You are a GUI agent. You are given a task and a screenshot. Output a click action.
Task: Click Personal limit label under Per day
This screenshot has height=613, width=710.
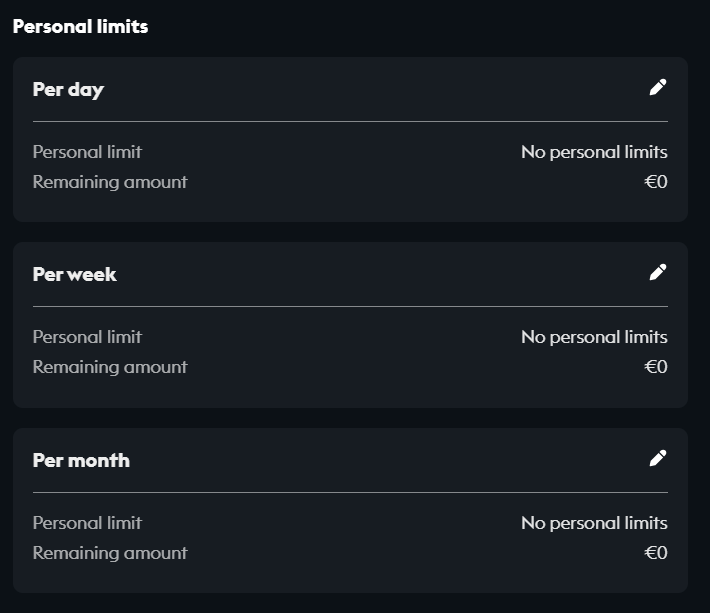[x=87, y=152]
